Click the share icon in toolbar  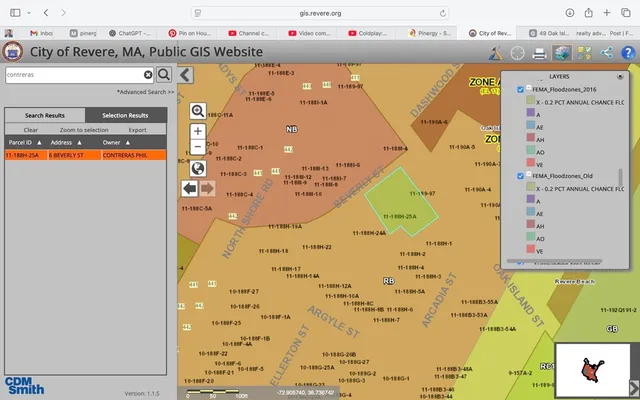tap(606, 53)
